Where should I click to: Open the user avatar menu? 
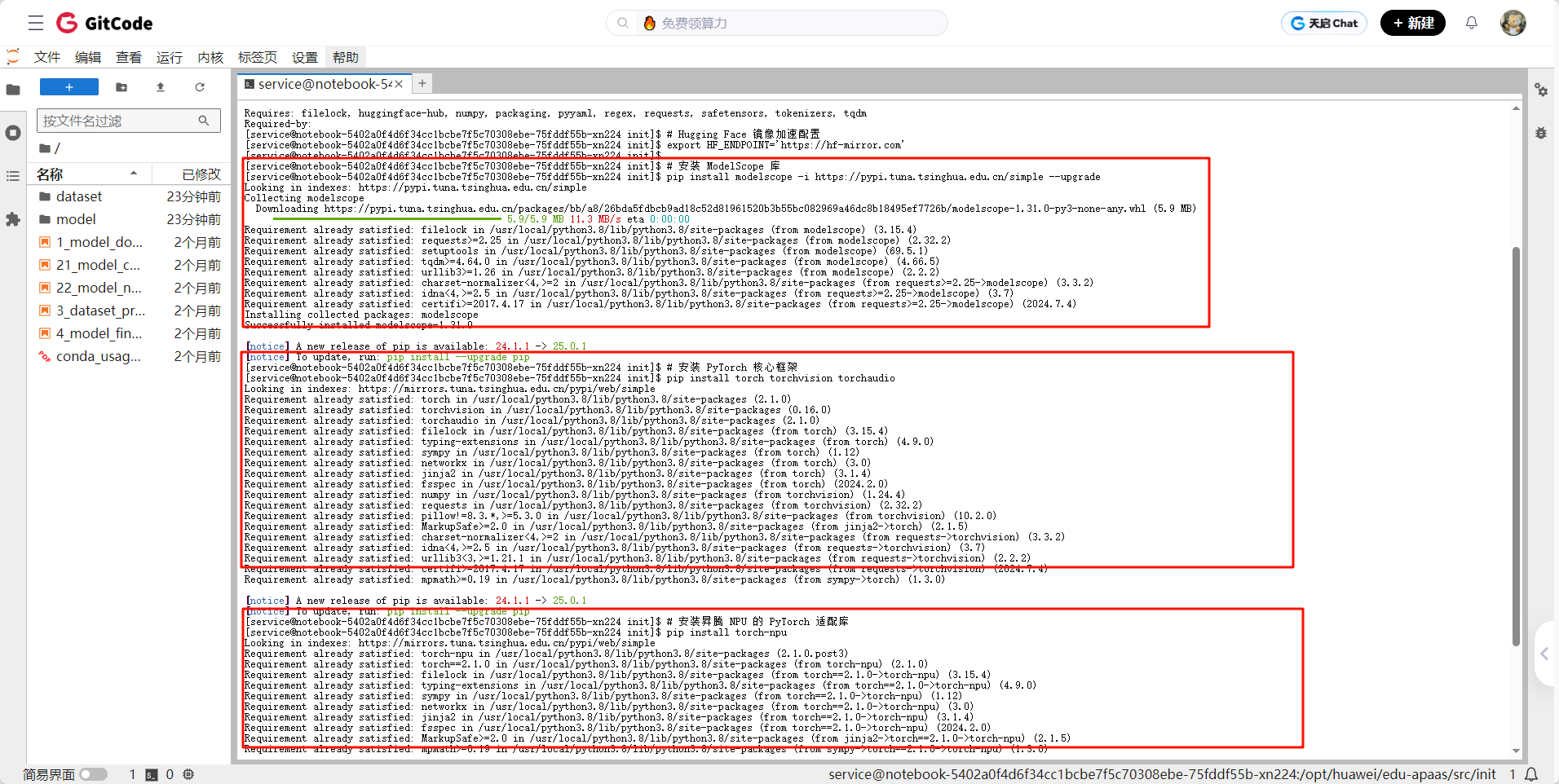click(1513, 23)
